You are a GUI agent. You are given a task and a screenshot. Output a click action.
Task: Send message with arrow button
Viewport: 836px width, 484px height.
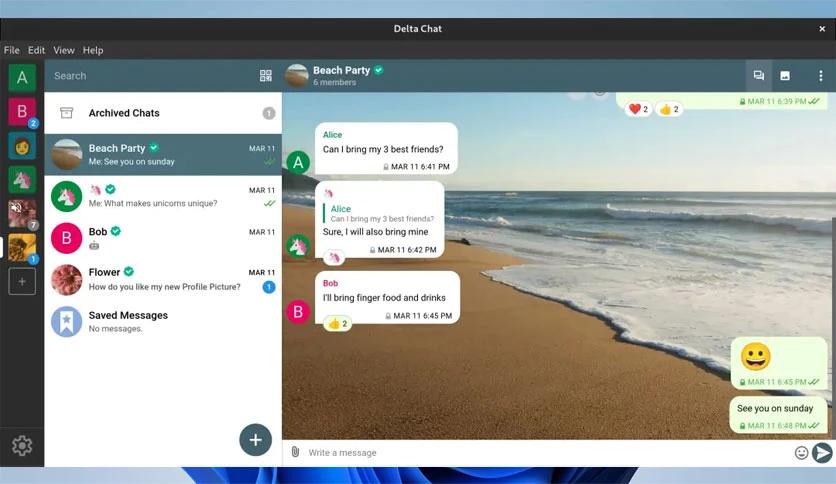823,453
